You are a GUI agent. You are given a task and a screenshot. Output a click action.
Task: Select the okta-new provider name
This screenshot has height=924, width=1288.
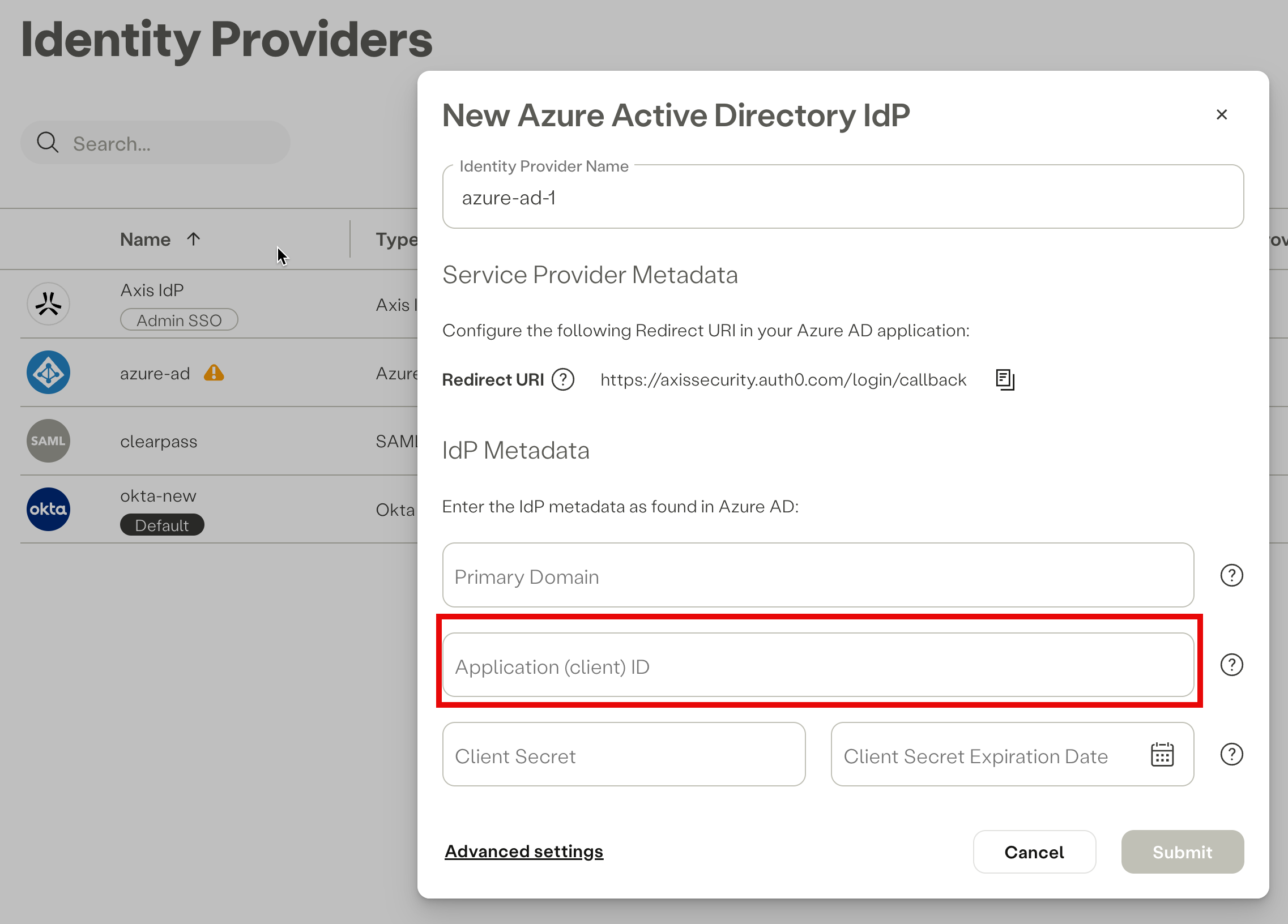[158, 496]
